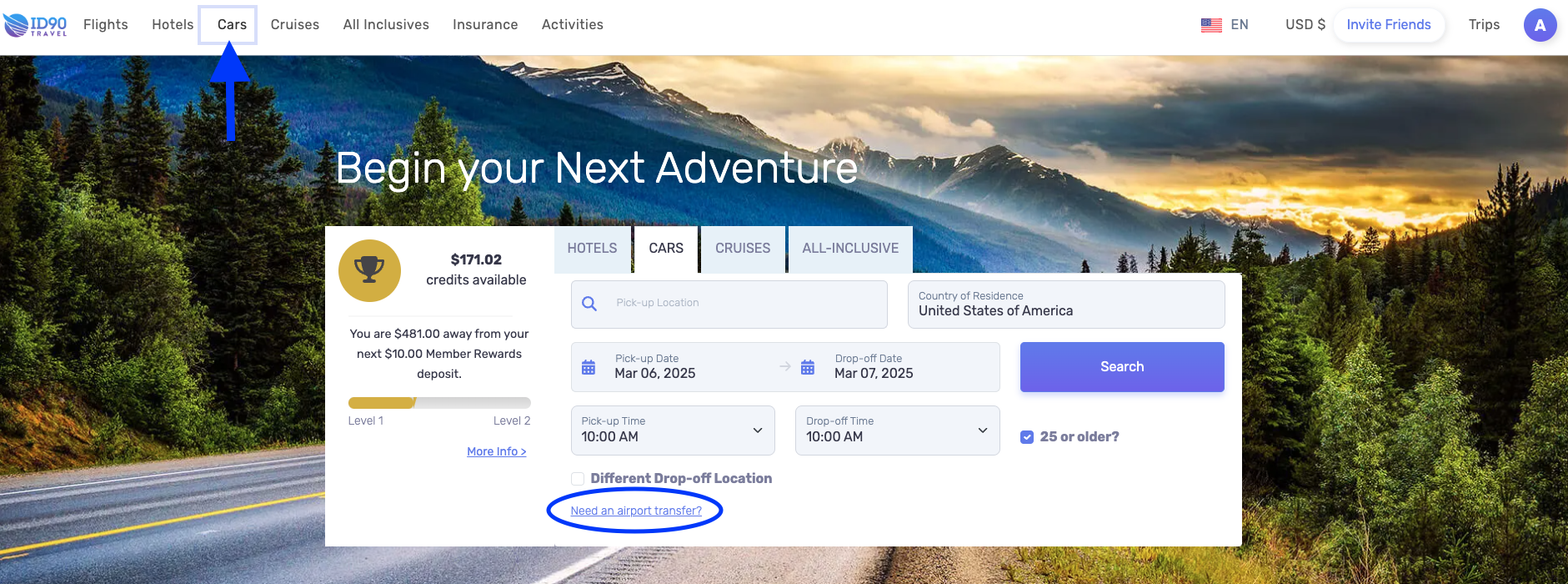
Task: Expand the Drop-off Time dropdown
Action: (897, 430)
